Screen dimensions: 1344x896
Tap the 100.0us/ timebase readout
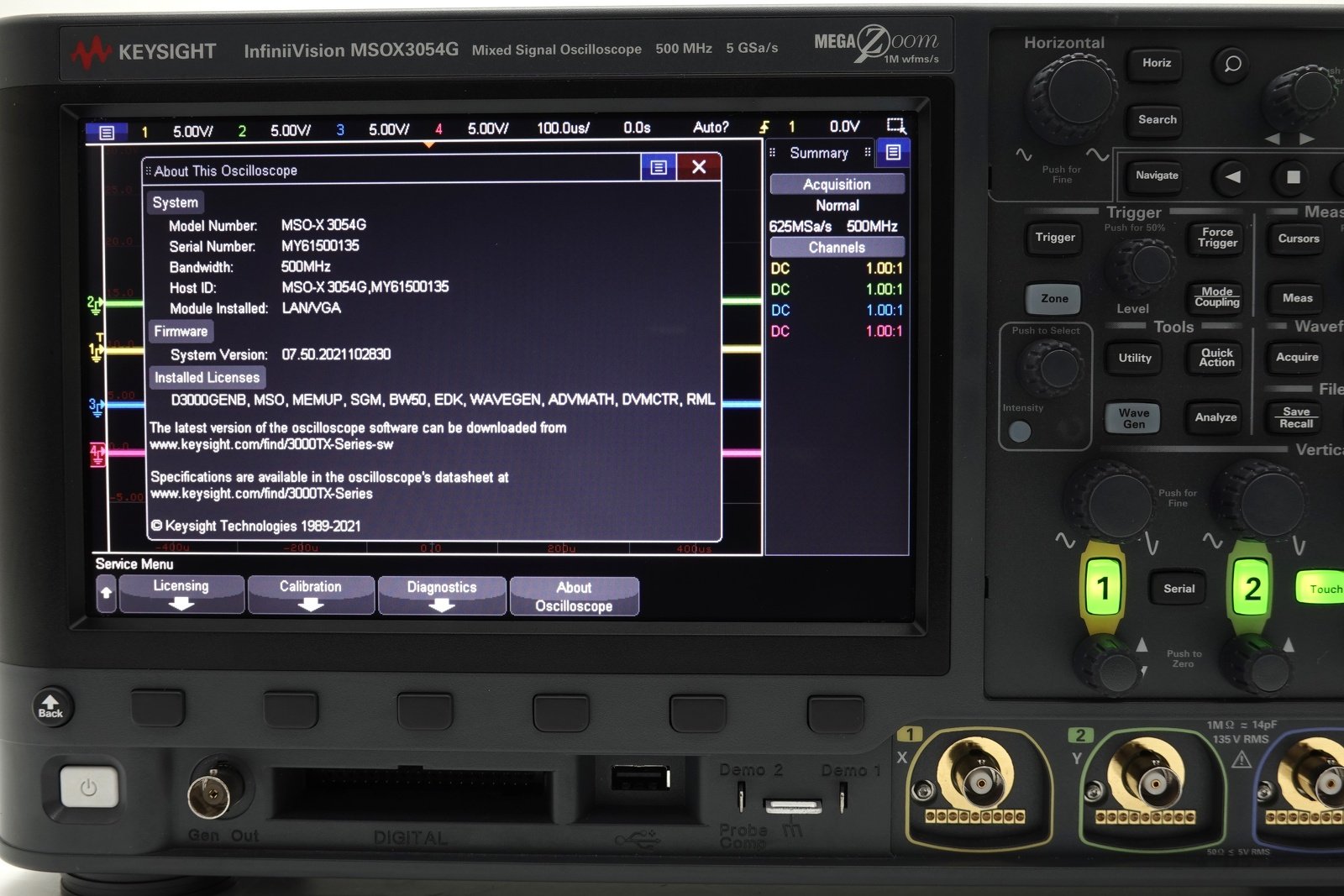[563, 128]
